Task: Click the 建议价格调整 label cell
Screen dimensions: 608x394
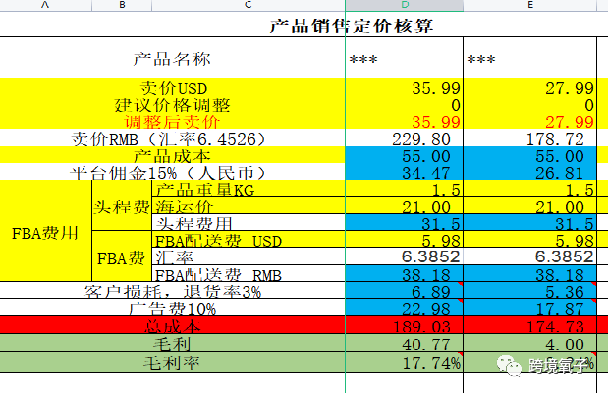Action: pos(173,105)
